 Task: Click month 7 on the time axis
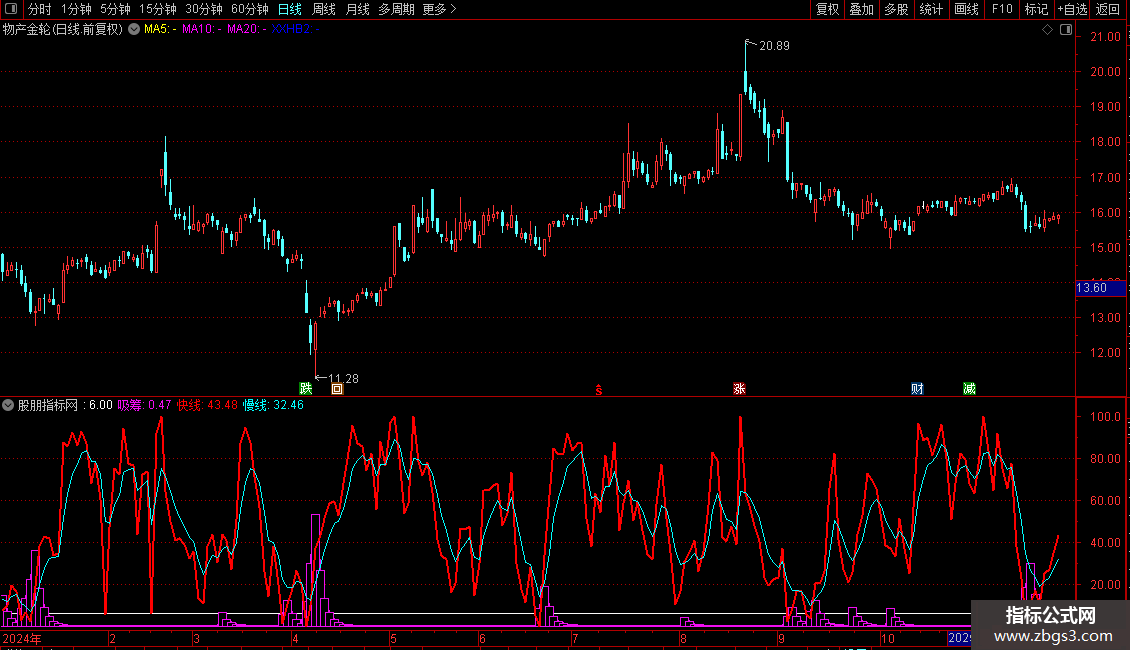(x=574, y=638)
